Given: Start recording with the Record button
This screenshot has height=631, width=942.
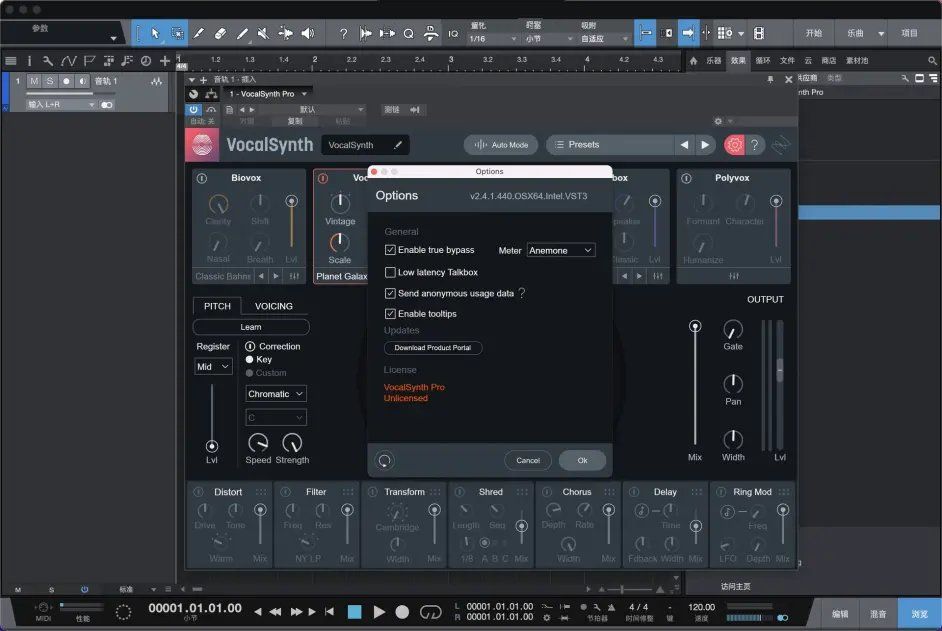Looking at the screenshot, I should [402, 612].
